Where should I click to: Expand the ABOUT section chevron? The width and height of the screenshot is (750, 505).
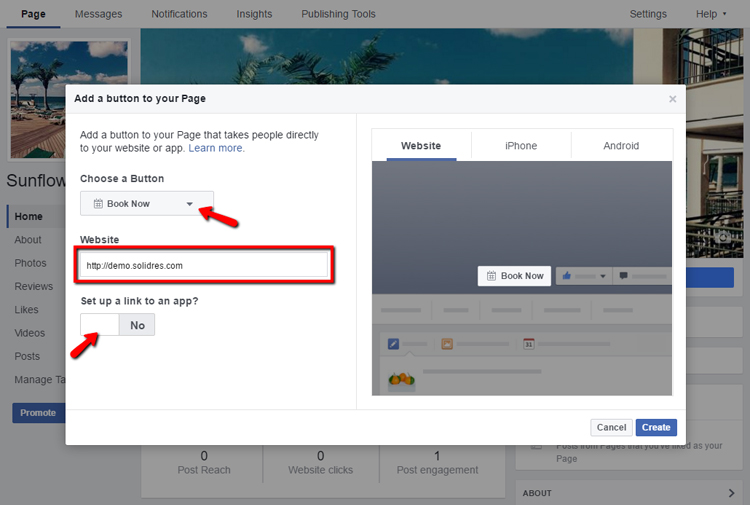(731, 493)
